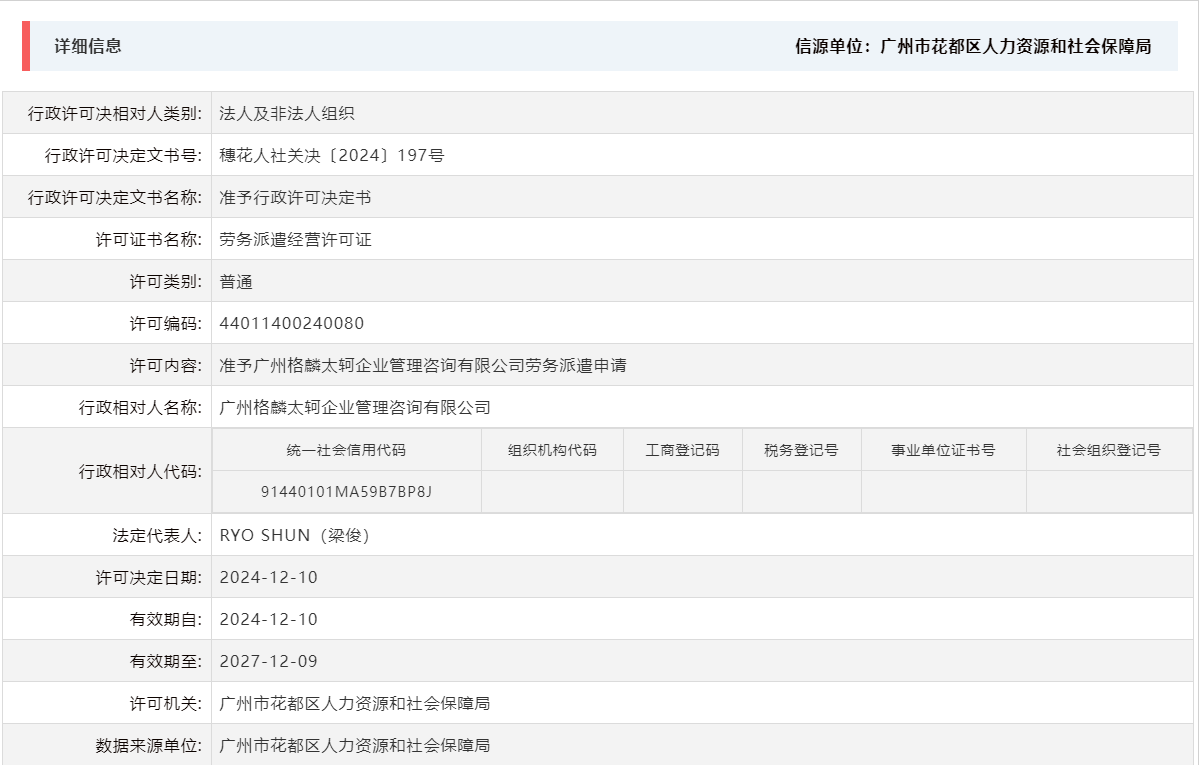
Task: Click the source unit 广州市花都区人力资源和社会保障局 link
Action: pos(1016,46)
